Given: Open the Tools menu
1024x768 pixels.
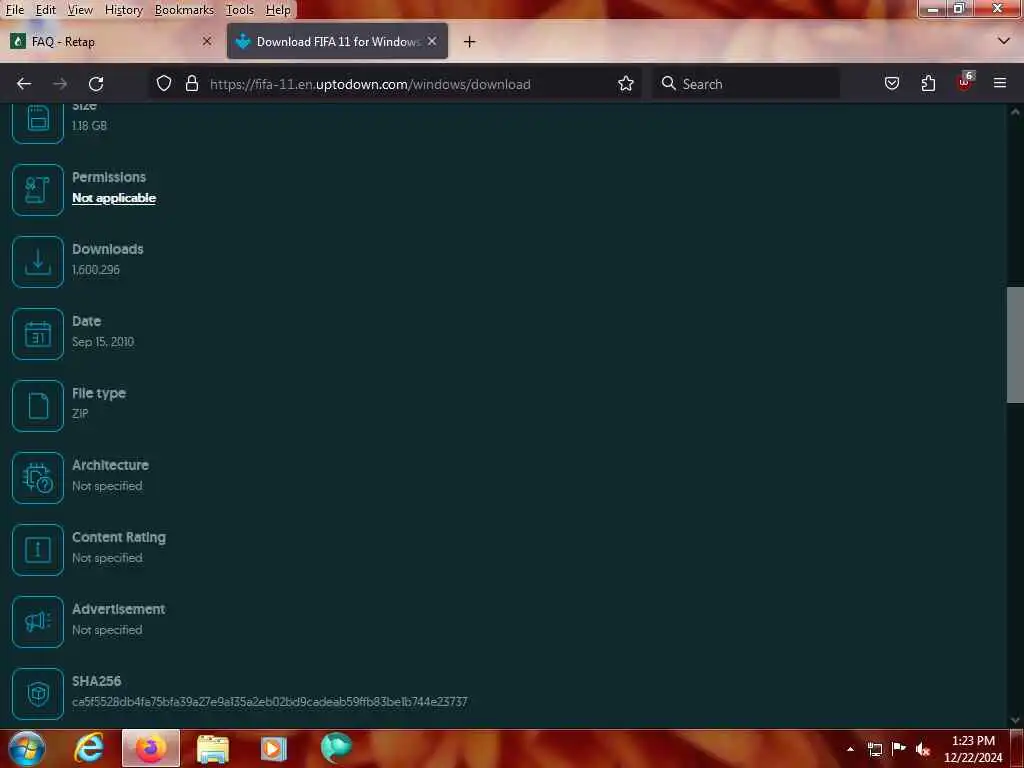Looking at the screenshot, I should [x=240, y=10].
